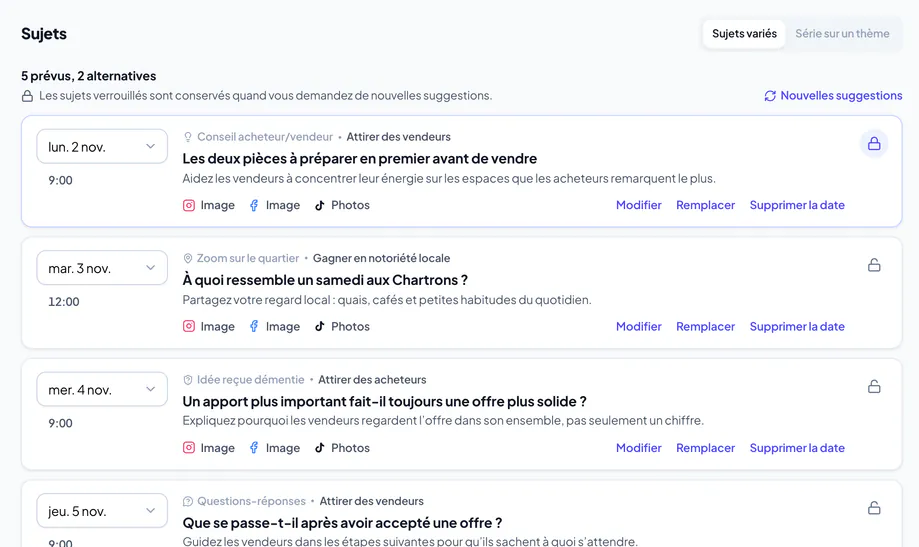Click the 'Zoom sur le quartier' category label
The width and height of the screenshot is (919, 547).
(x=248, y=259)
